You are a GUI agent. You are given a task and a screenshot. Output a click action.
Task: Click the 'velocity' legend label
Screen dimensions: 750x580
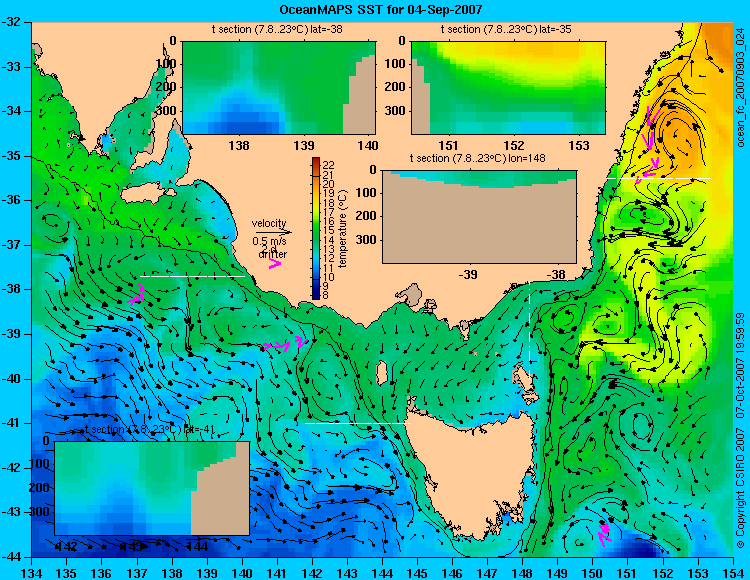coord(269,223)
